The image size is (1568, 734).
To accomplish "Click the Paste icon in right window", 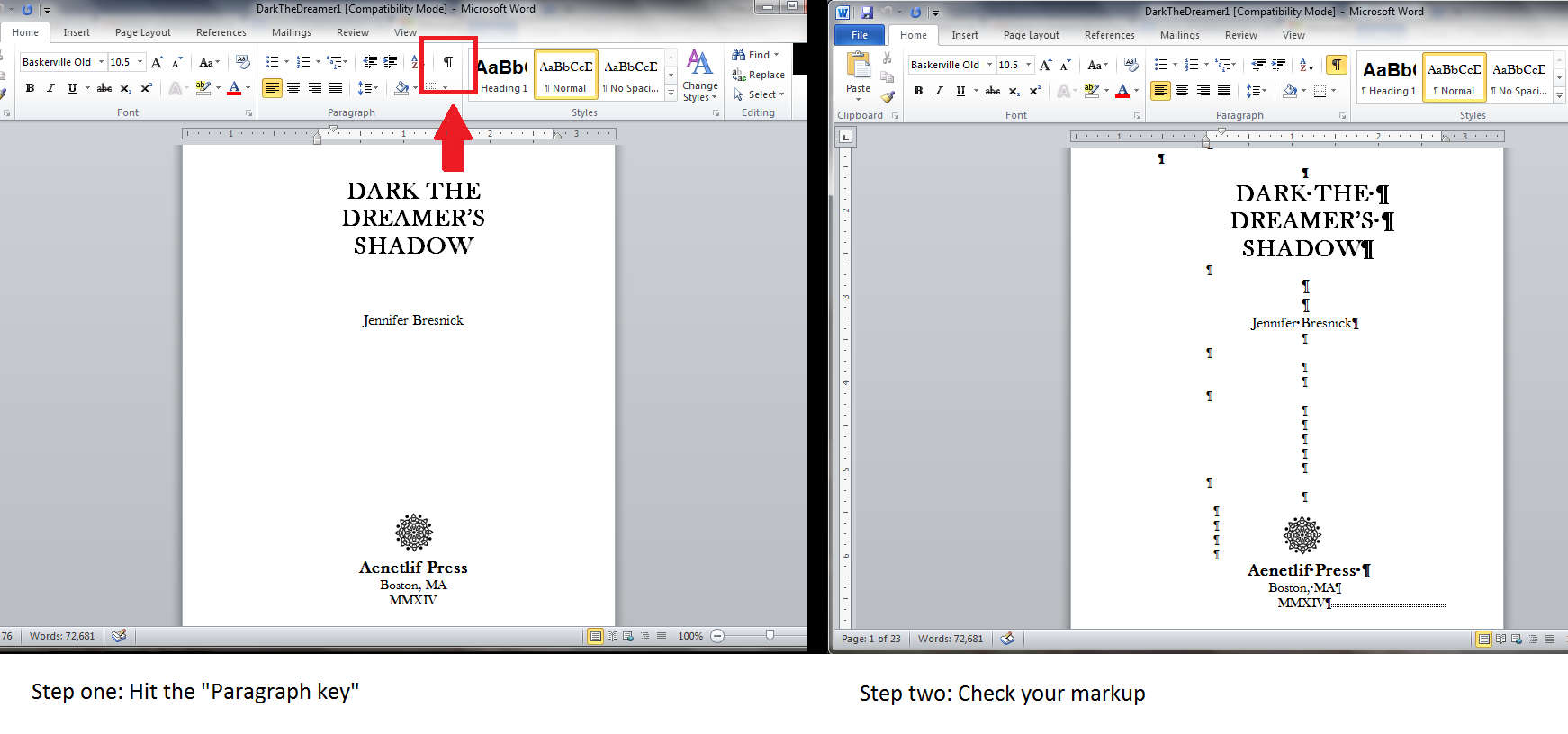I will click(x=858, y=72).
